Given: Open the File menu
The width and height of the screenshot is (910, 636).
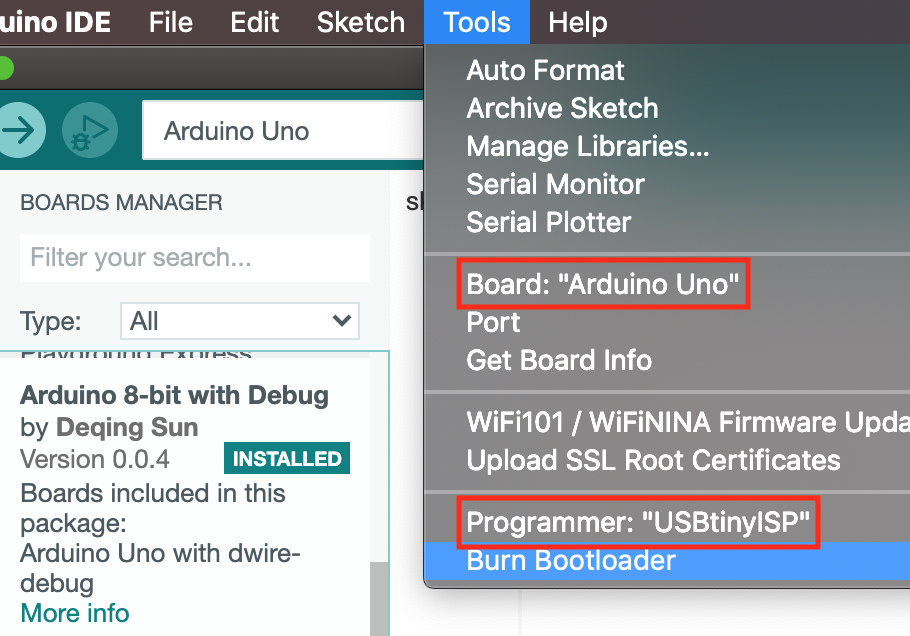Looking at the screenshot, I should pyautogui.click(x=171, y=22).
